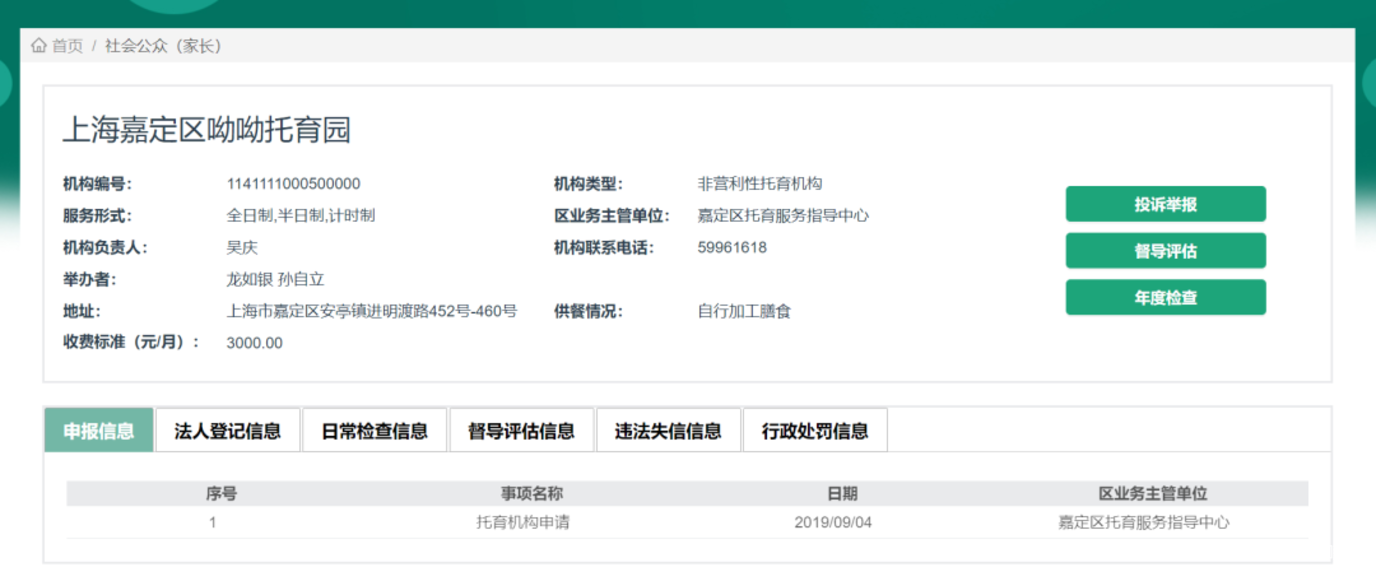This screenshot has height=581, width=1376.
Task: Select the institution number 1141111000500000
Action: coord(294,184)
